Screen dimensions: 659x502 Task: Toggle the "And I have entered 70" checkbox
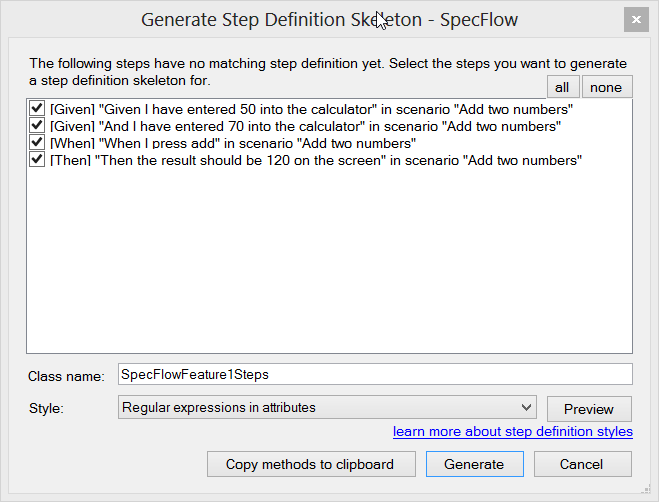(x=37, y=125)
